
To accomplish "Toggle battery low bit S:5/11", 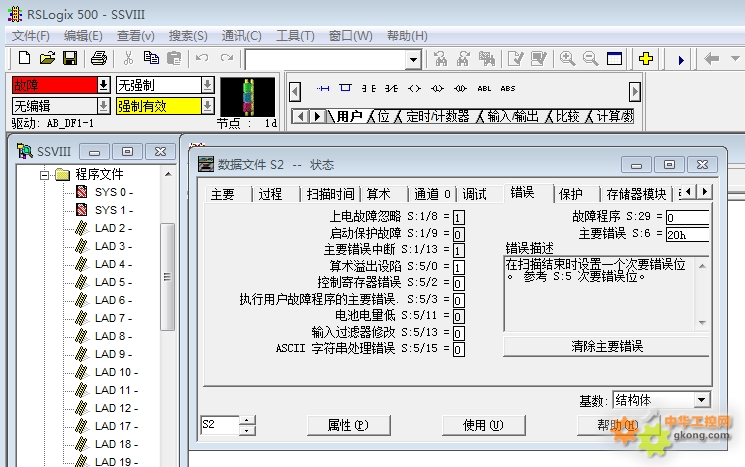I will point(458,316).
